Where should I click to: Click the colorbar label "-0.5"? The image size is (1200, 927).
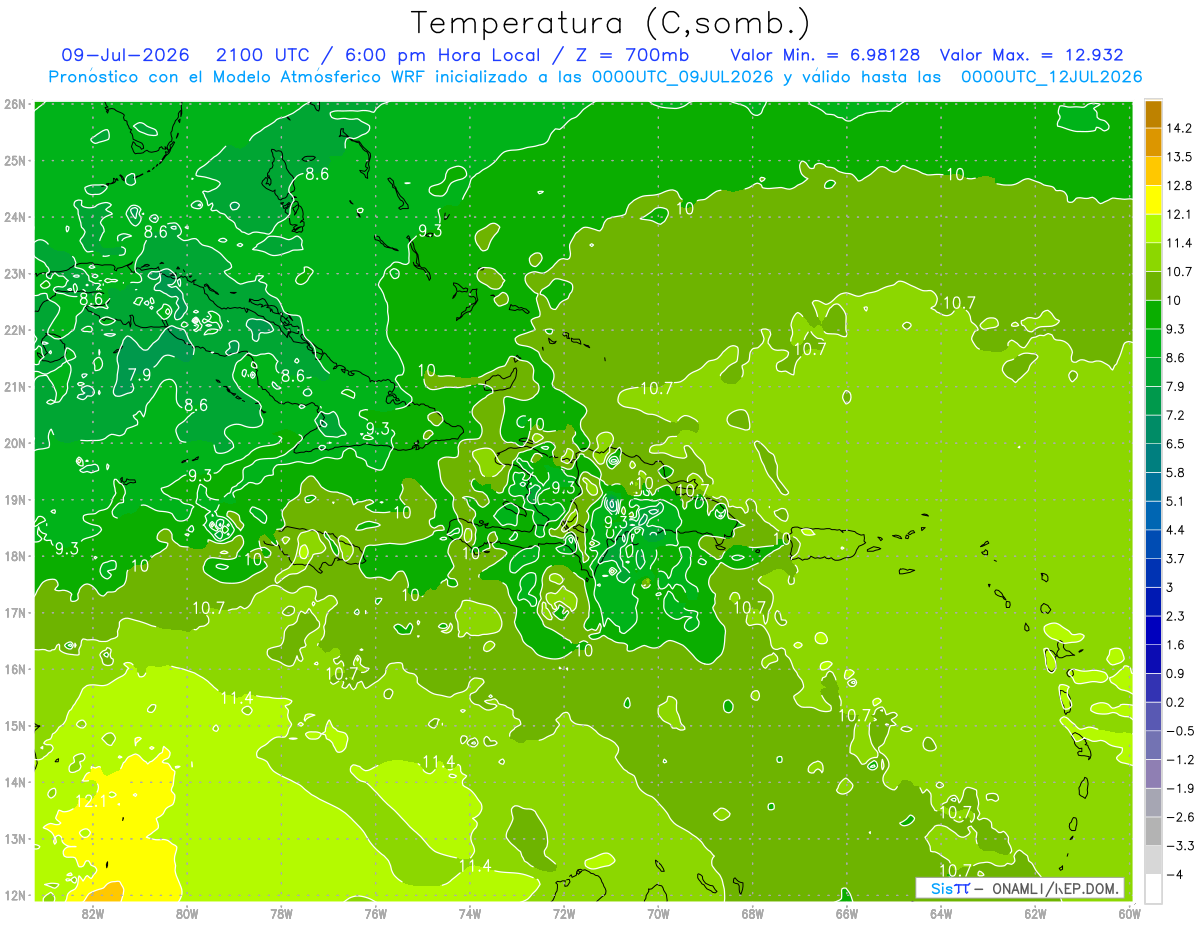pos(1180,731)
